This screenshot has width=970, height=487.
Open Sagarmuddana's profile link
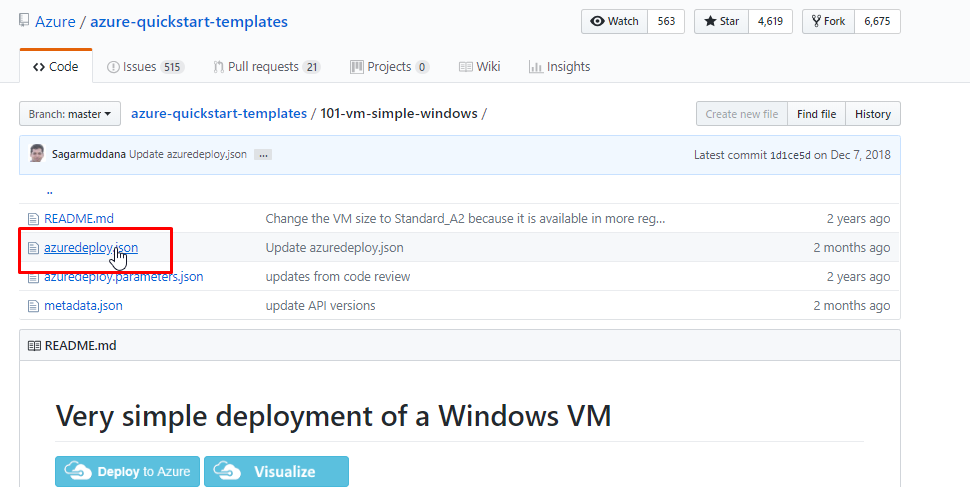coord(89,155)
